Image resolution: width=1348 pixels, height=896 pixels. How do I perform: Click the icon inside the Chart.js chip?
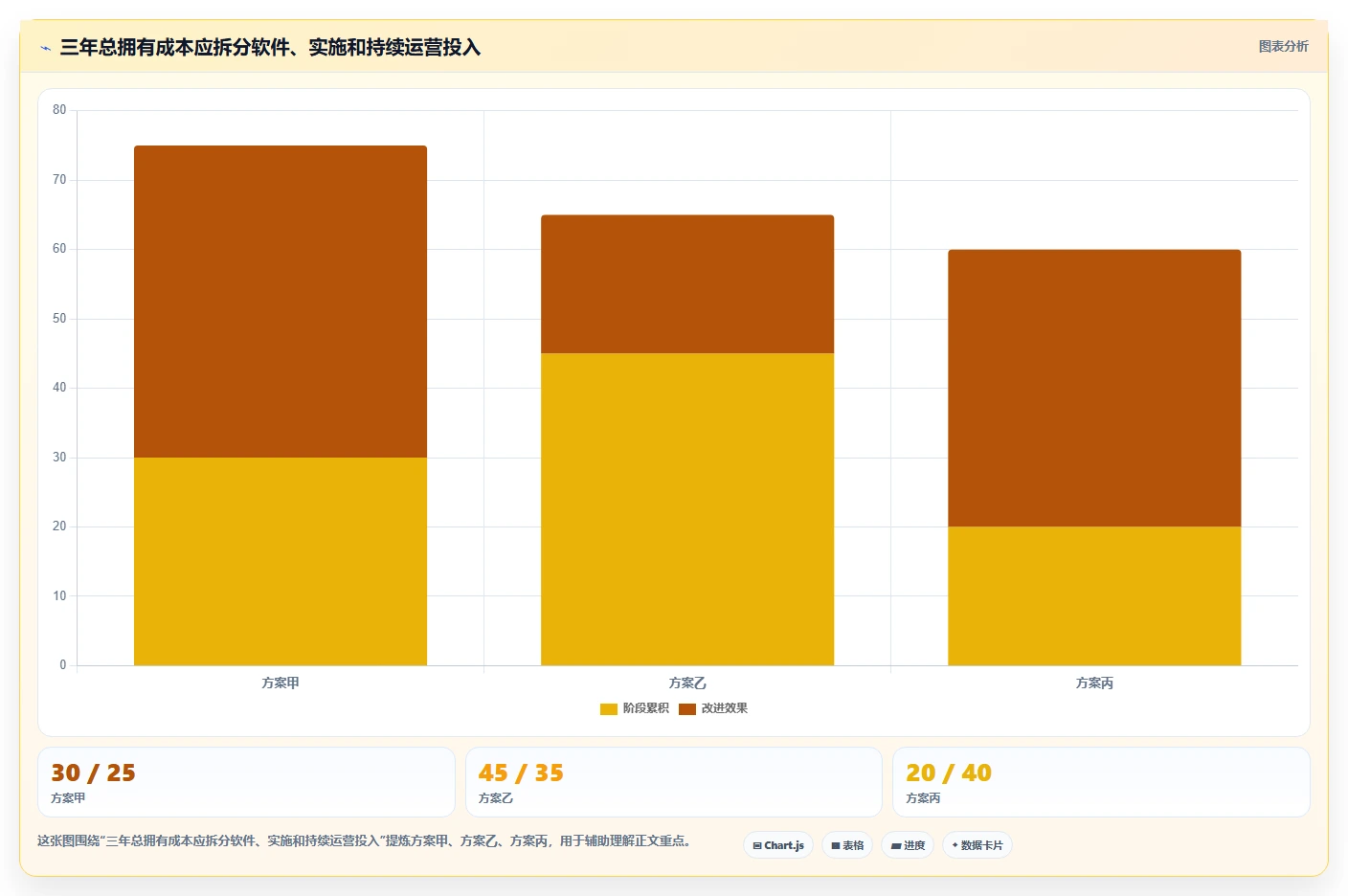[x=757, y=846]
